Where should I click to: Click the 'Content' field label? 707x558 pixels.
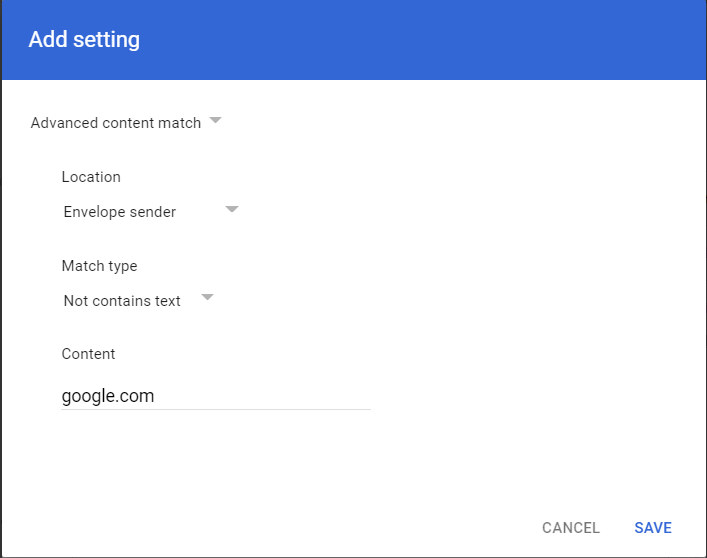click(88, 354)
